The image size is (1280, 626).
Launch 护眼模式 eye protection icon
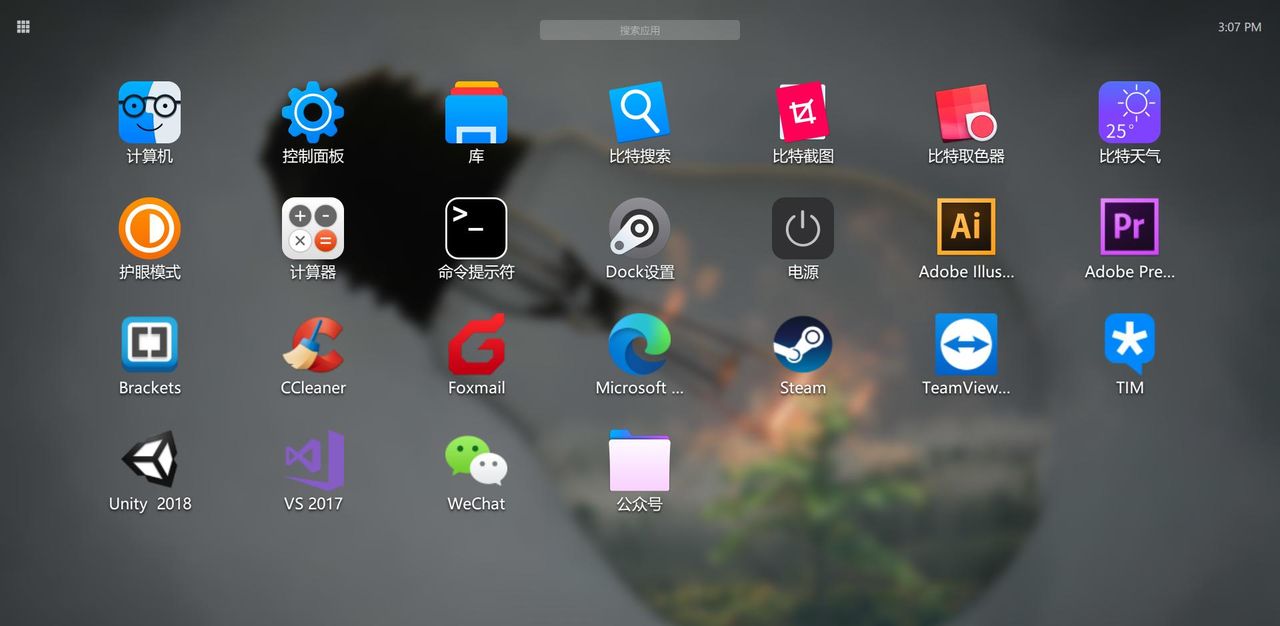pos(150,228)
